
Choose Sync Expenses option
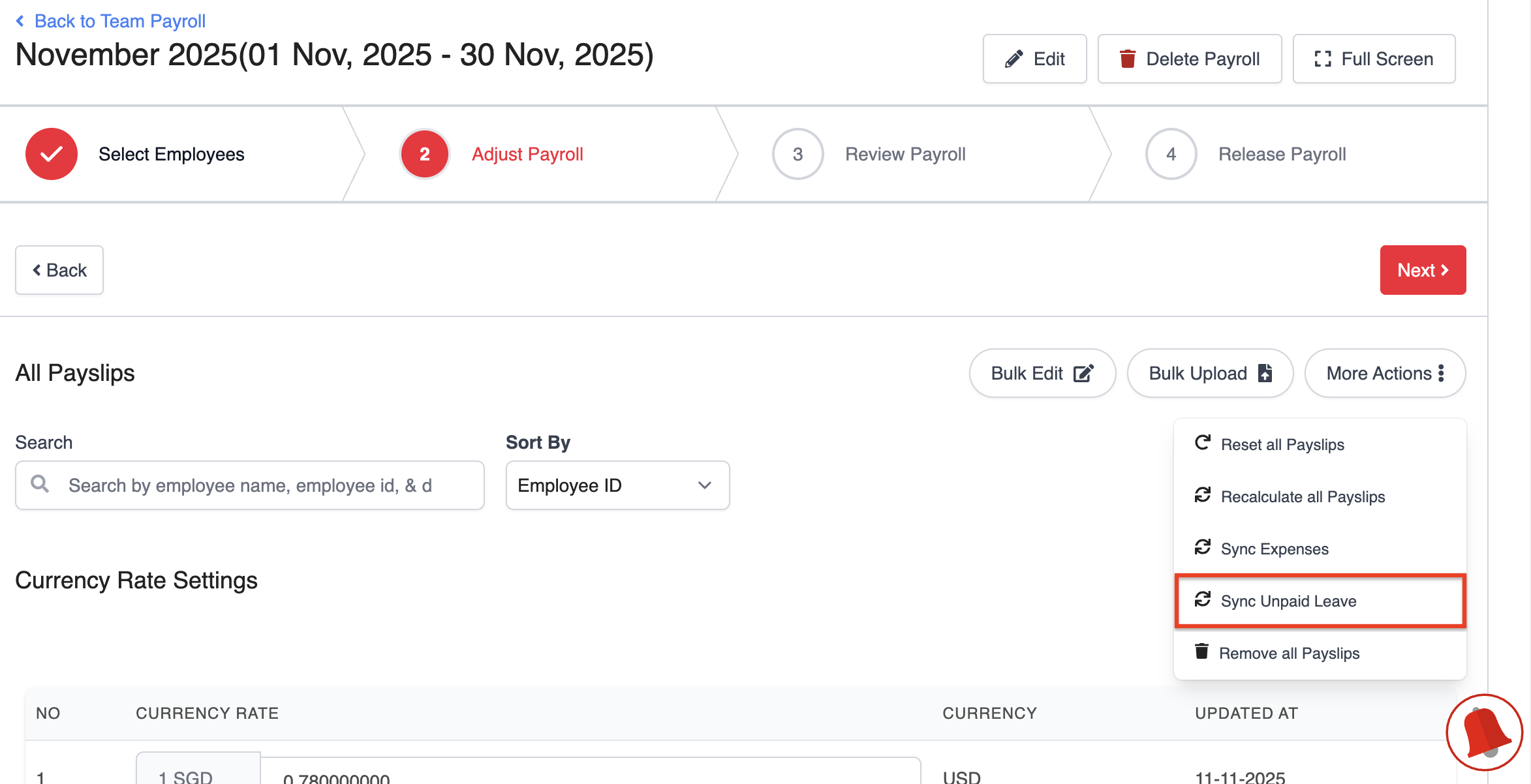[1274, 549]
